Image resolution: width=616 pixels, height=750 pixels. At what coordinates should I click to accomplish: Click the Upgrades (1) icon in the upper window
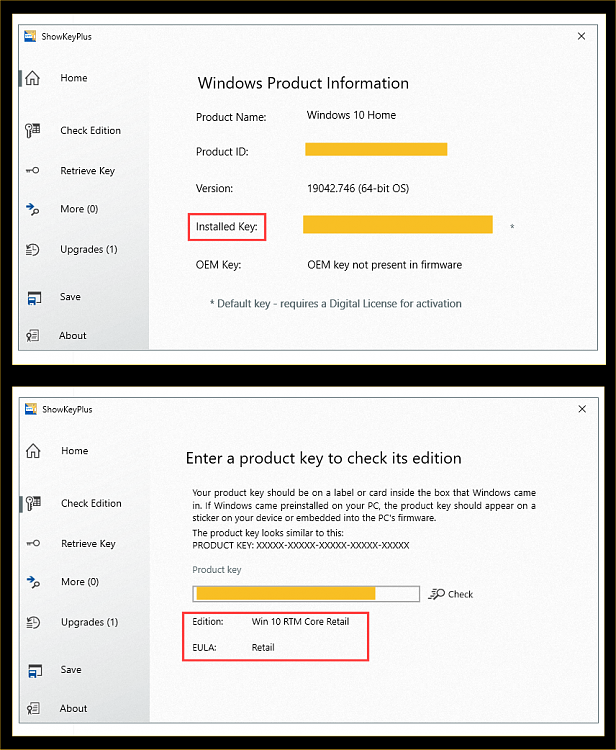[x=33, y=250]
